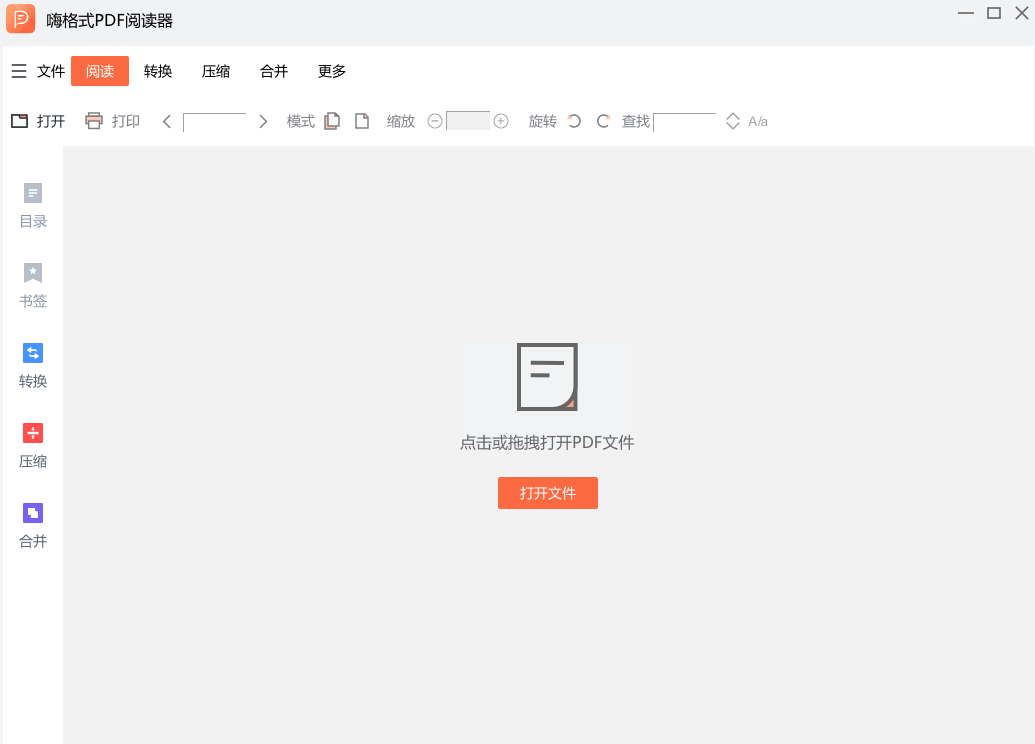
Task: Click the 打开 folder icon in the toolbar
Action: [x=19, y=121]
